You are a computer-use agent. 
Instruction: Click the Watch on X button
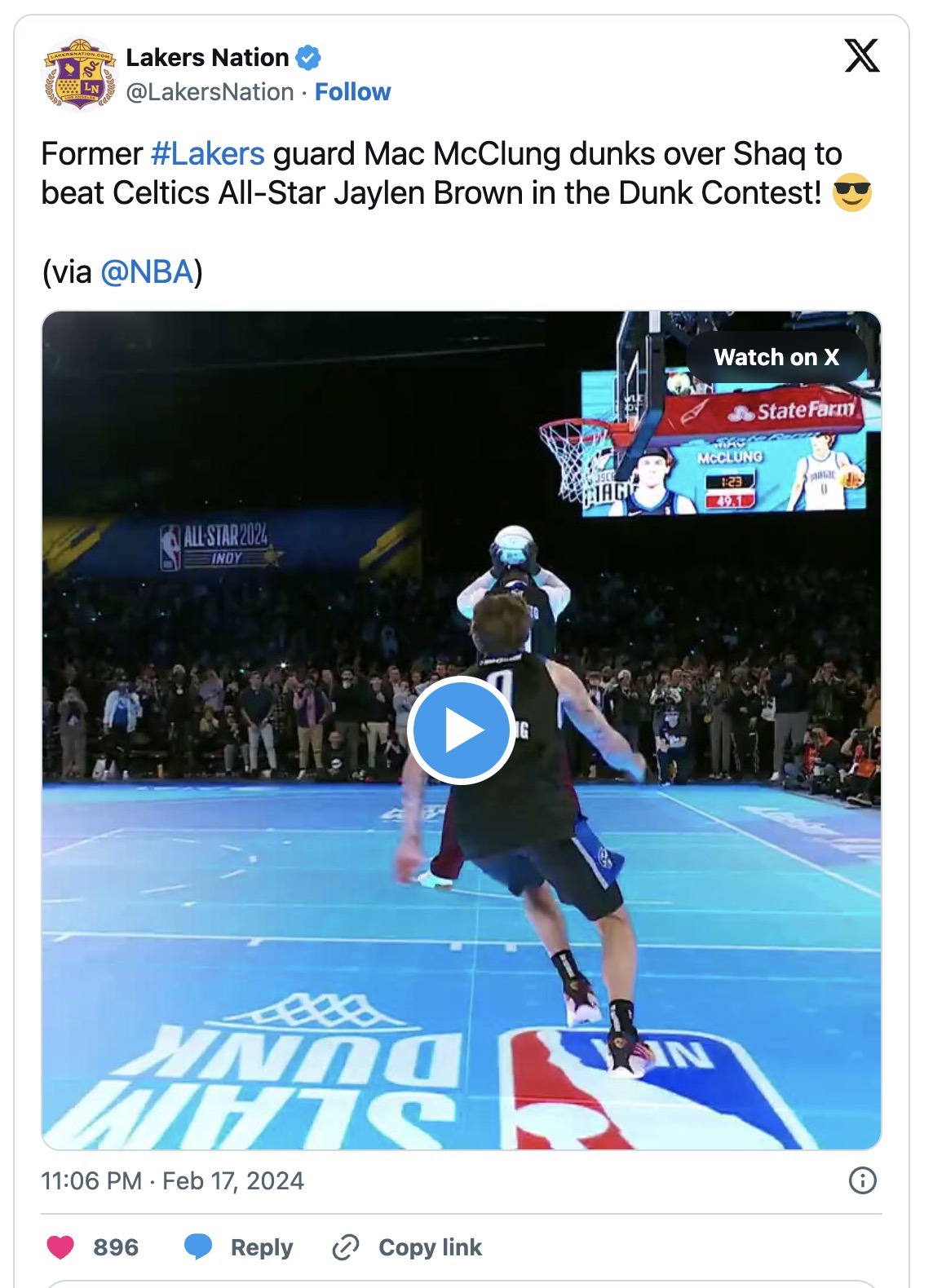coord(776,357)
